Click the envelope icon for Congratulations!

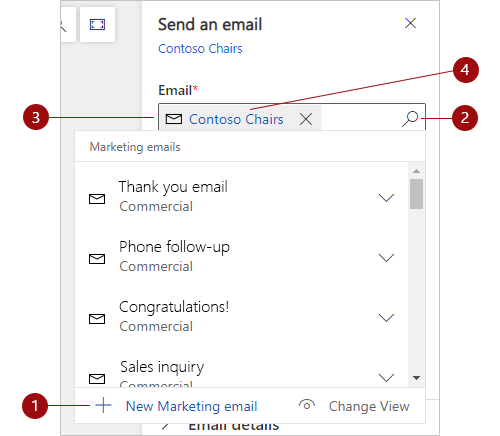tap(97, 319)
